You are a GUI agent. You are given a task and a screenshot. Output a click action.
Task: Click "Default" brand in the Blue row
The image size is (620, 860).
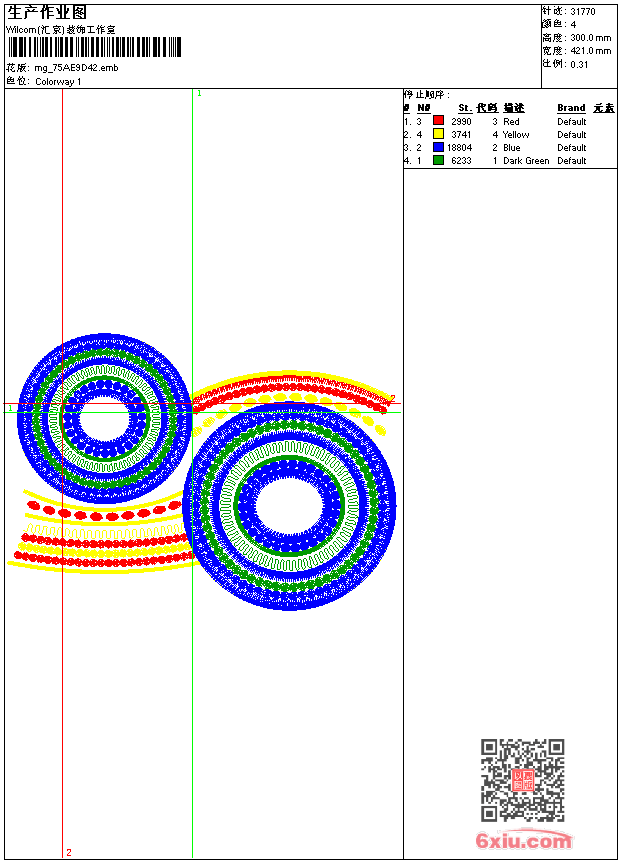point(571,148)
